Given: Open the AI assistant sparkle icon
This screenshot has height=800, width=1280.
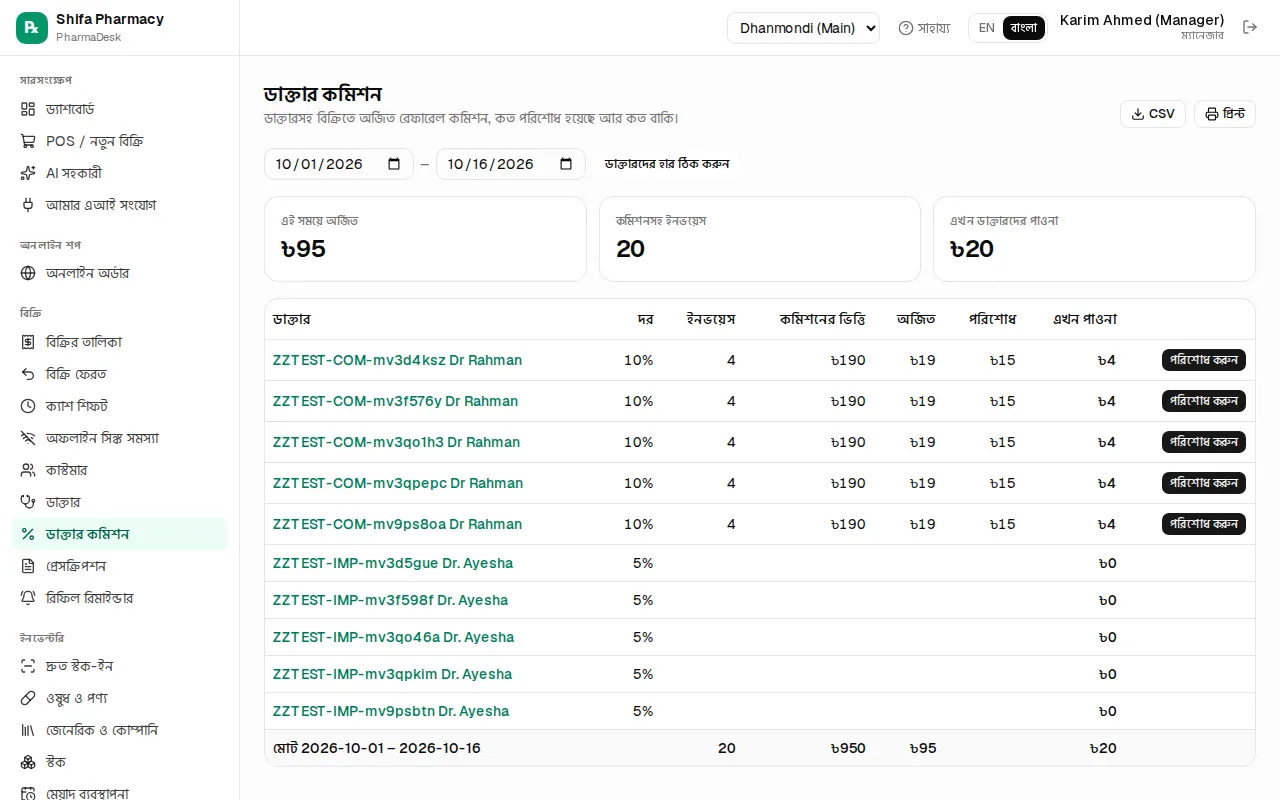Looking at the screenshot, I should coord(28,173).
